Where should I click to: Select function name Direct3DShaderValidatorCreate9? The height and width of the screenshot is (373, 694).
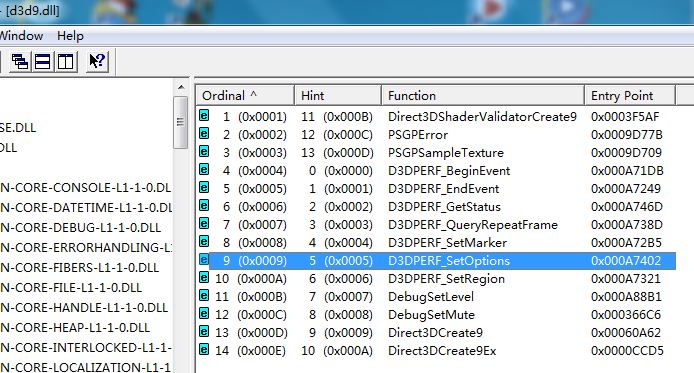coord(482,117)
